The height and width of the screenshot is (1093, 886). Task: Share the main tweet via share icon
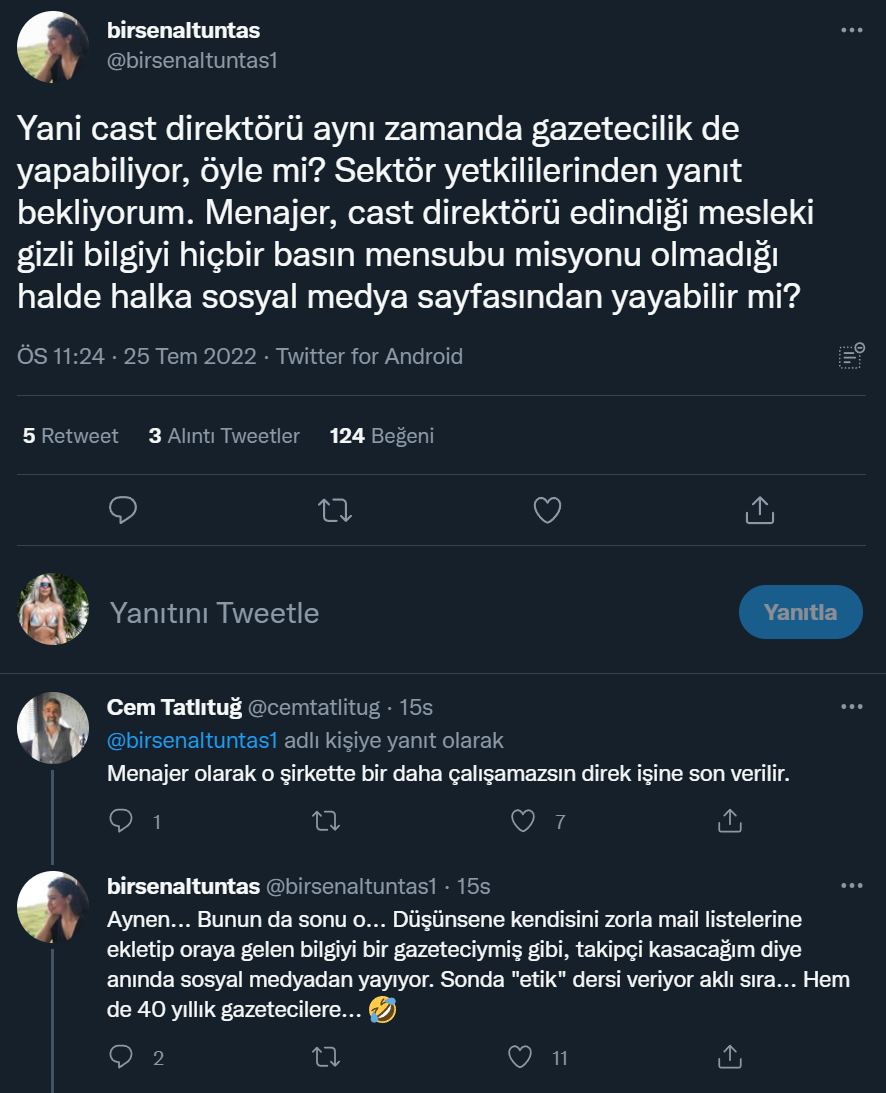point(760,510)
